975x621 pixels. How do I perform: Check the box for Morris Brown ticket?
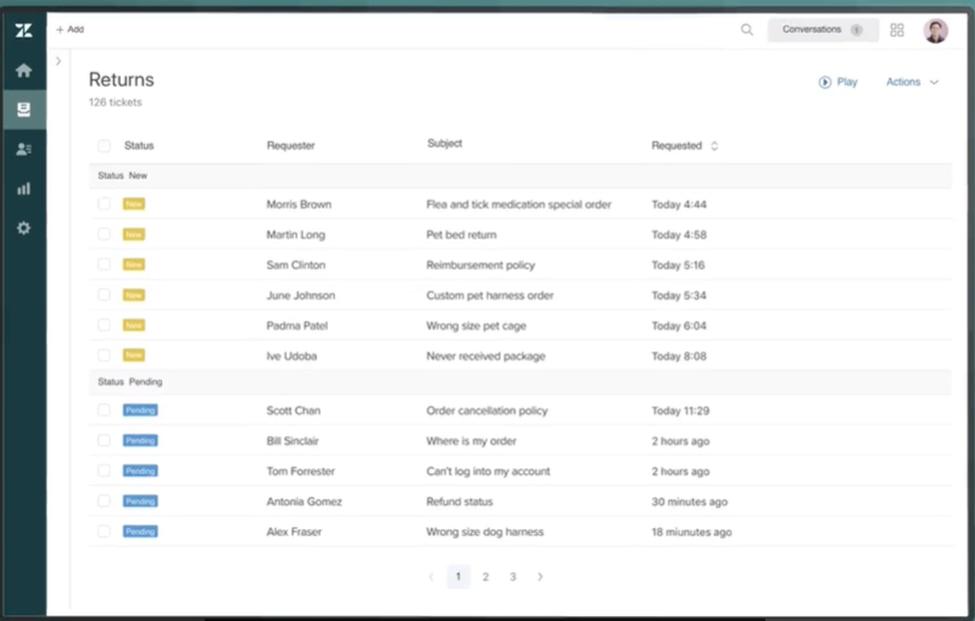click(104, 204)
